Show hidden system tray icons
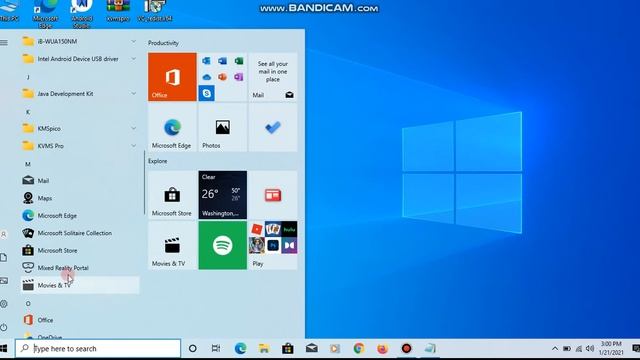640x360 pixels. 555,349
